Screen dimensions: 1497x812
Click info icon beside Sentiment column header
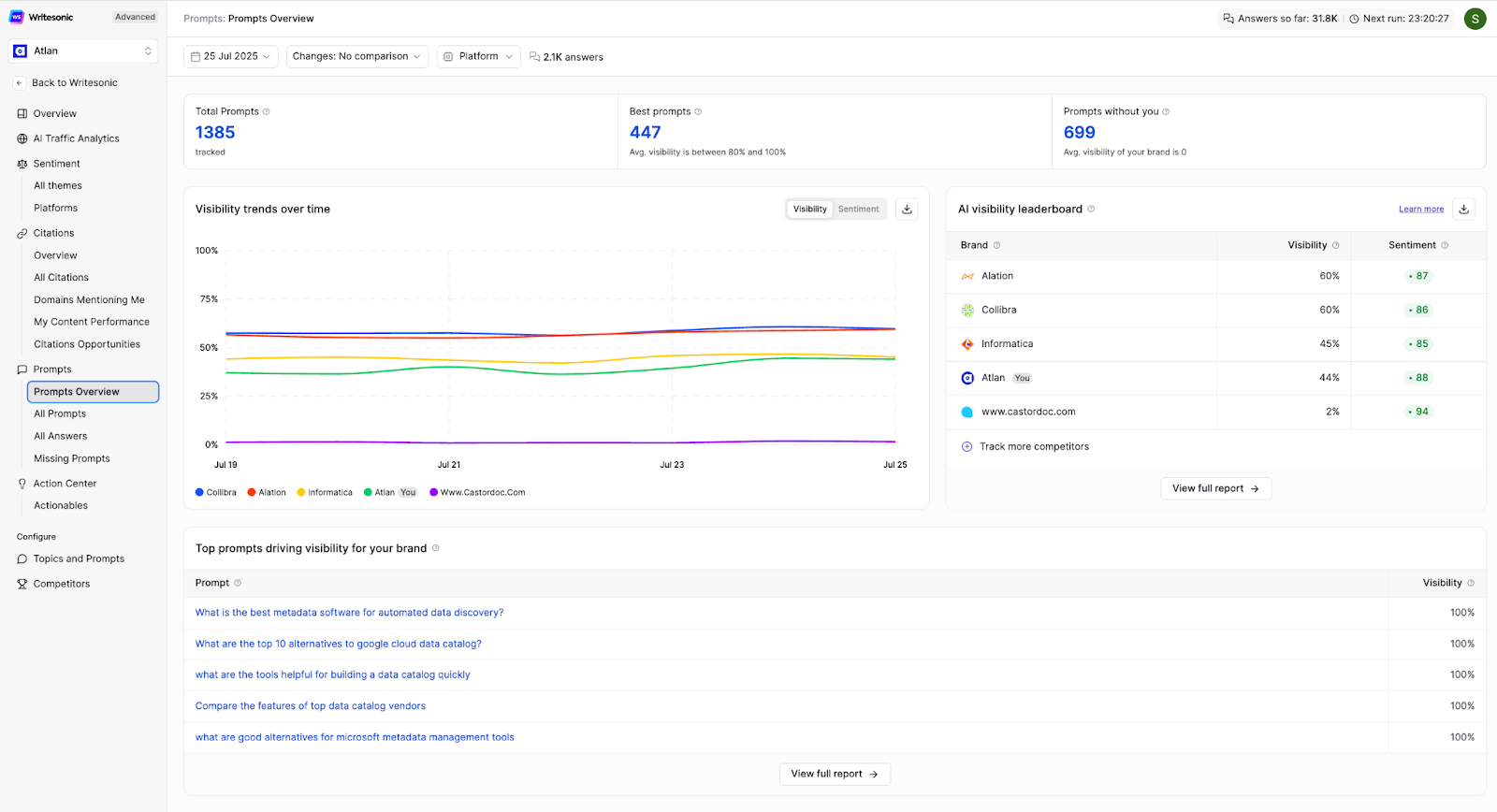[x=1445, y=245]
